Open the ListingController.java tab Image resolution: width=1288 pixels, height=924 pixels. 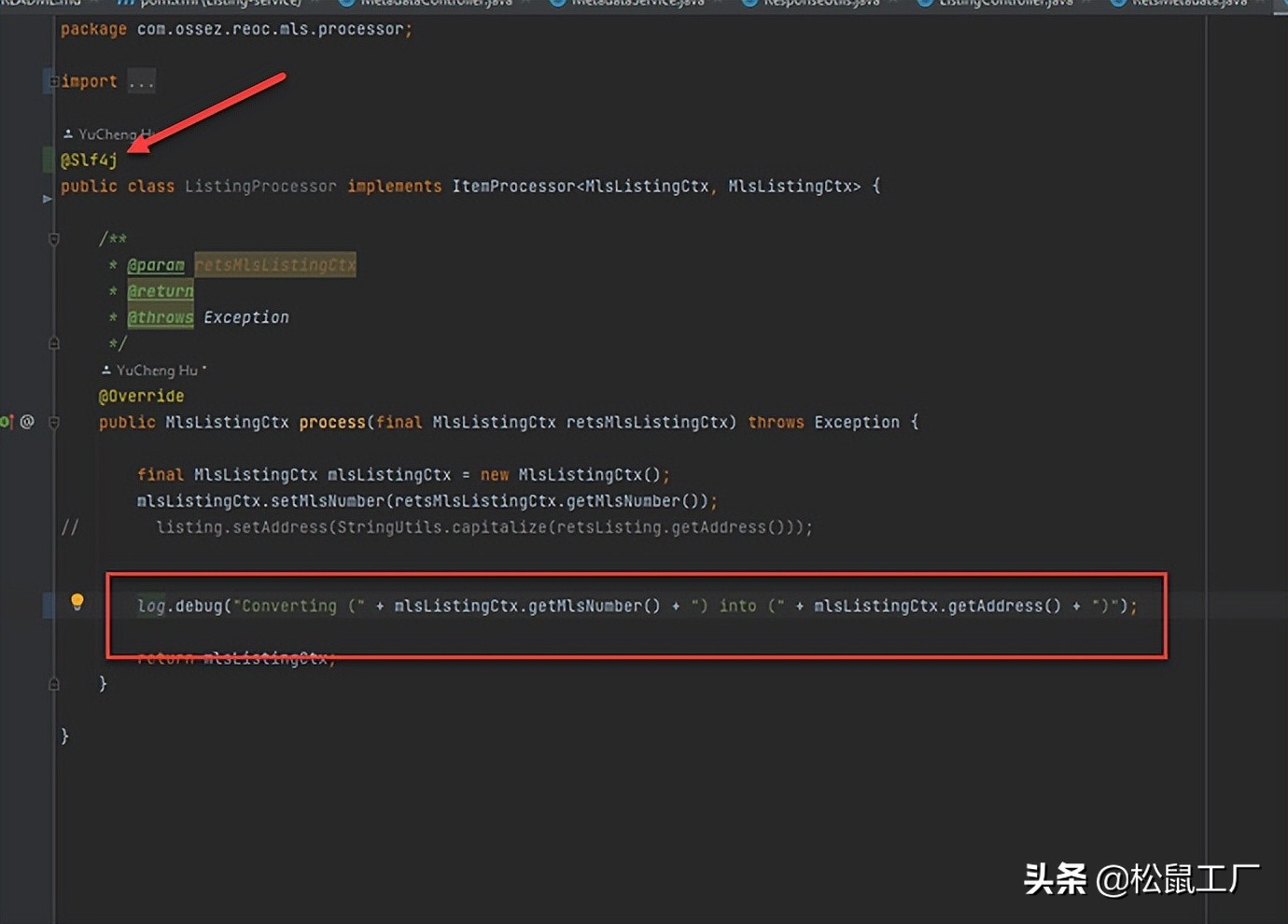[1005, 3]
